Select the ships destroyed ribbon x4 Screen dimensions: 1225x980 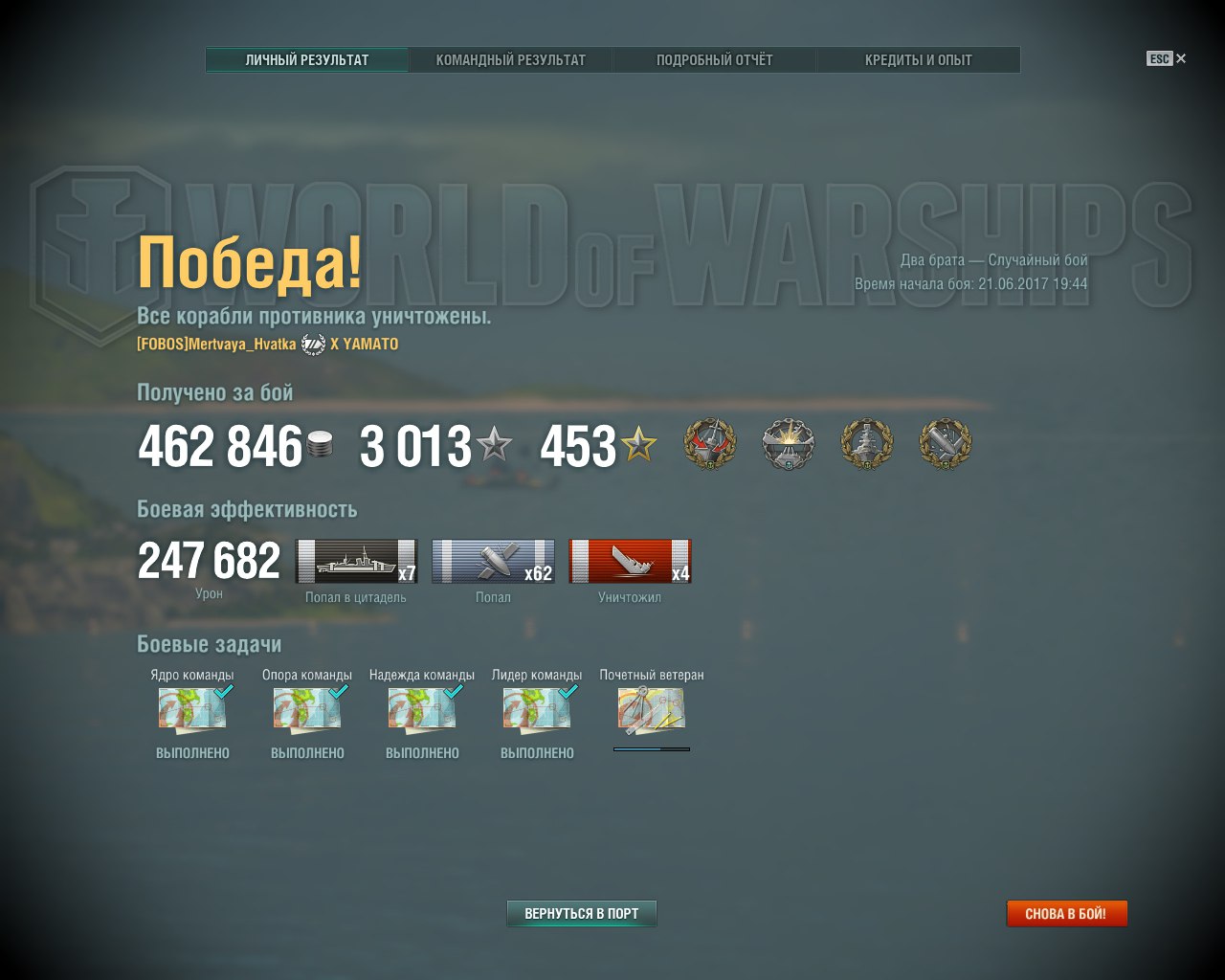coord(630,562)
